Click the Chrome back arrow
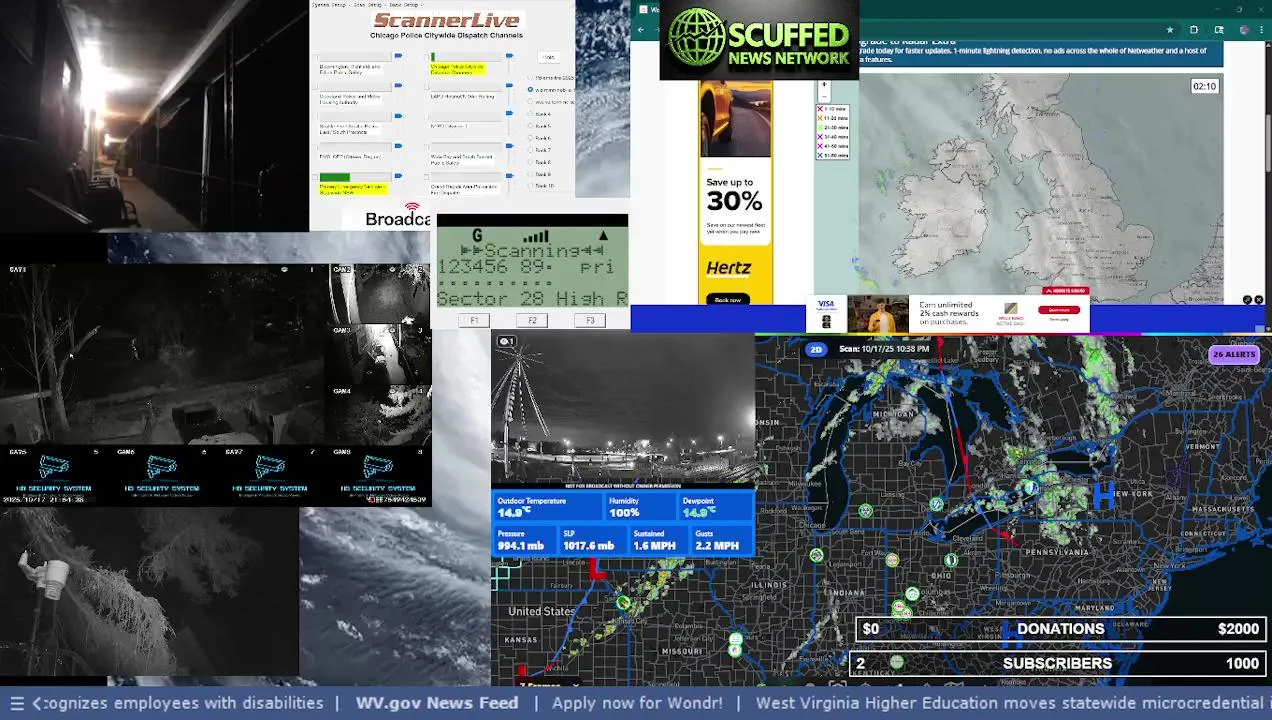Viewport: 1272px width, 720px height. [x=641, y=30]
